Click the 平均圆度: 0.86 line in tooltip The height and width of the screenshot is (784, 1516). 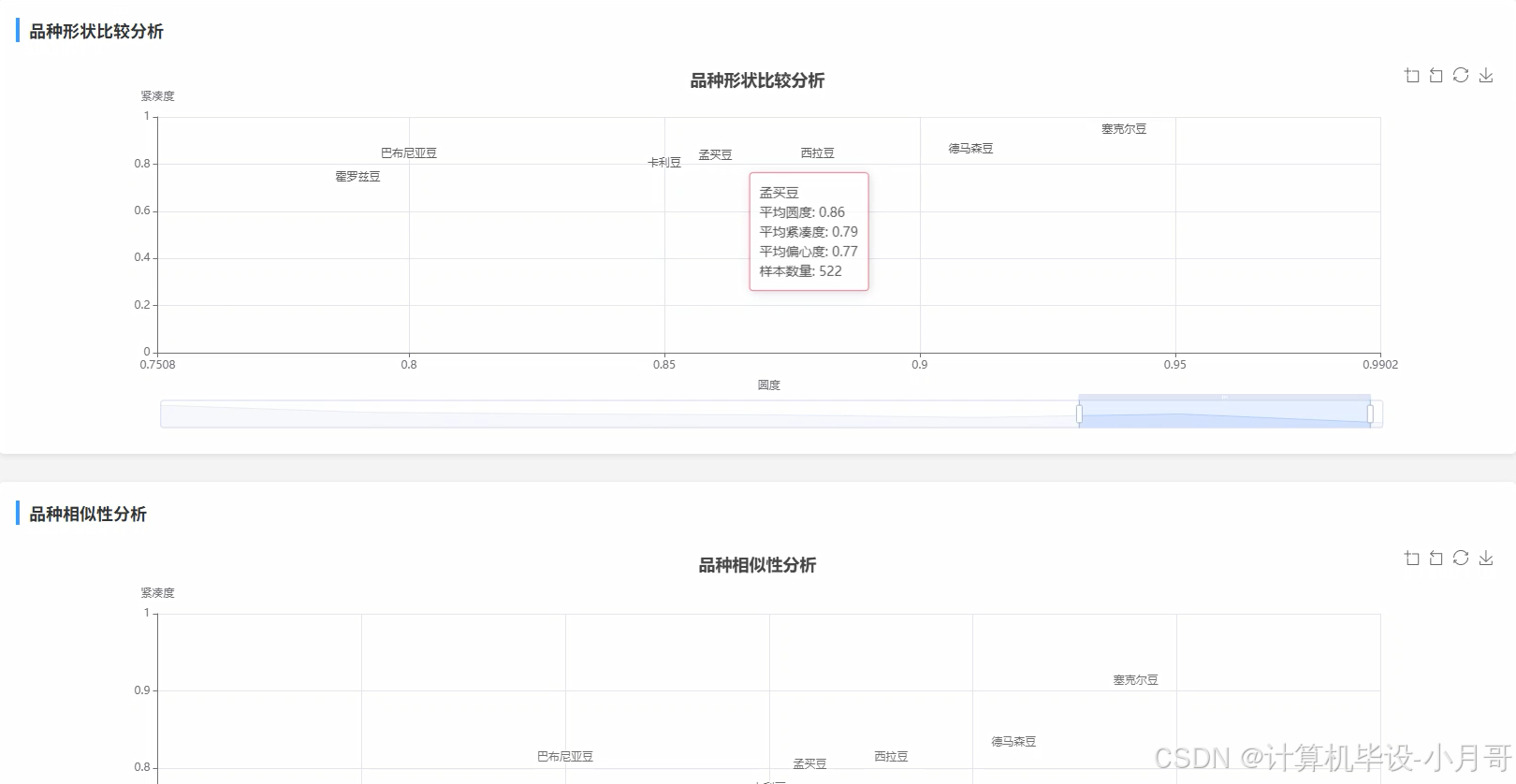(802, 212)
